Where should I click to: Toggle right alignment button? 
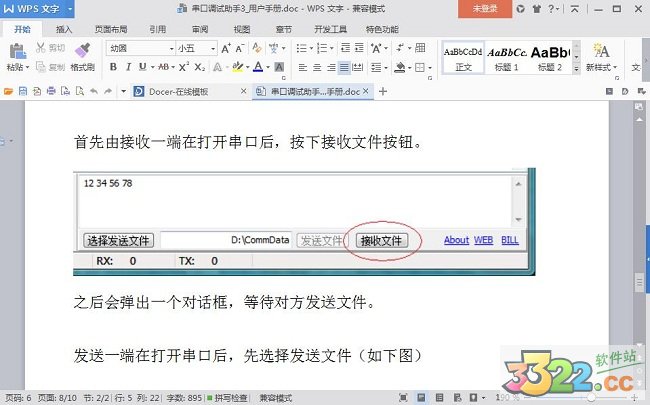pos(331,67)
